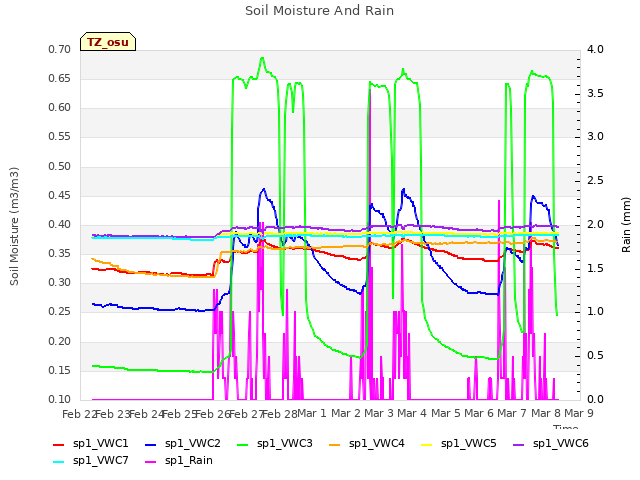Screen dimensions: 640x480
Task: Click the Mar 2 x-axis date label
Action: (346, 413)
